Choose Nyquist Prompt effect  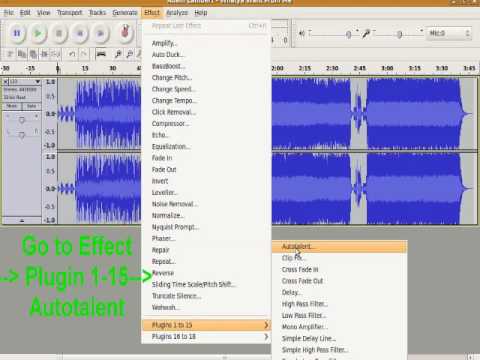tap(206, 227)
